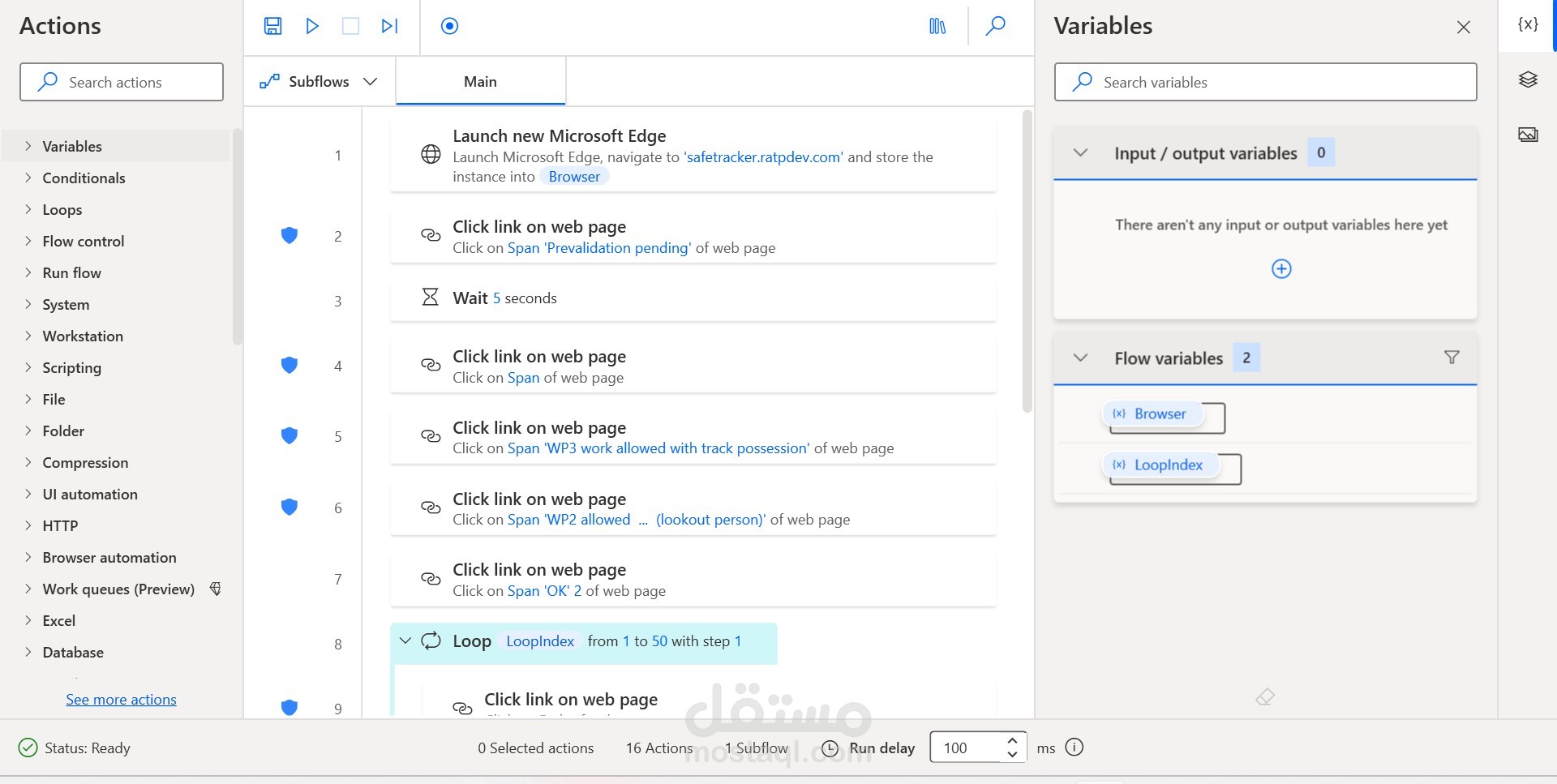
Task: Open the Subflows dropdown
Action: [x=371, y=81]
